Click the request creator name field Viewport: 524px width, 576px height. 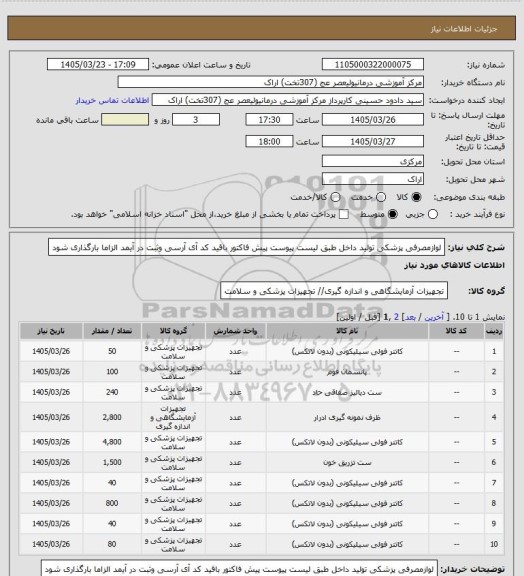click(x=288, y=100)
